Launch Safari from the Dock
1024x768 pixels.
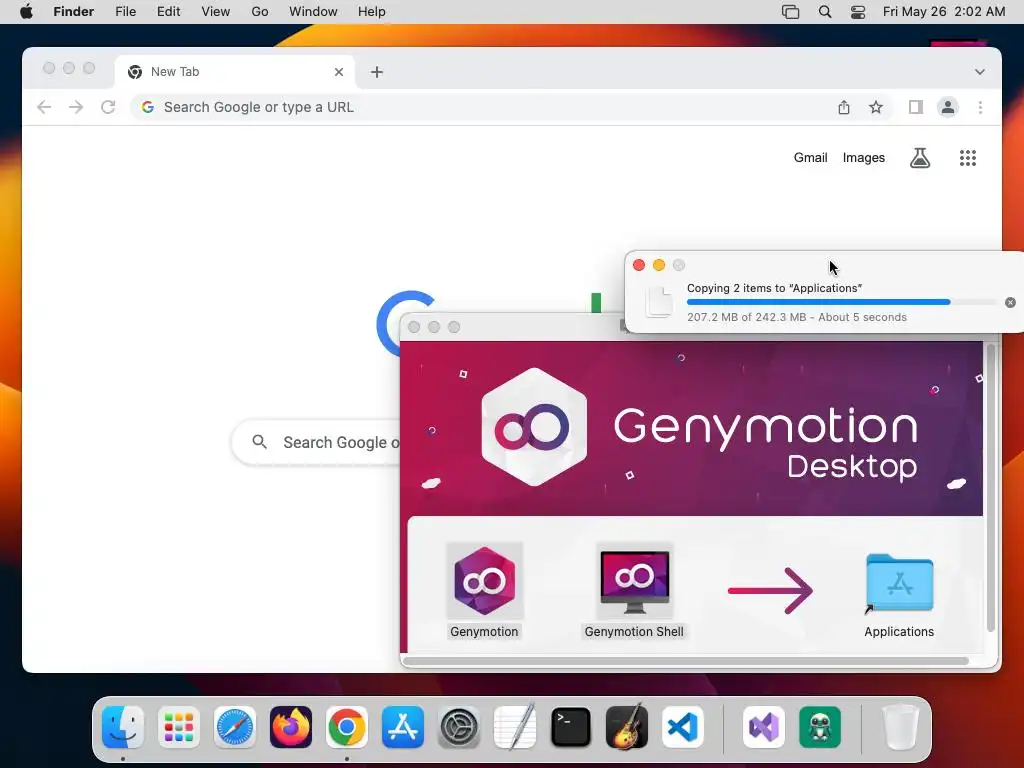(x=235, y=727)
